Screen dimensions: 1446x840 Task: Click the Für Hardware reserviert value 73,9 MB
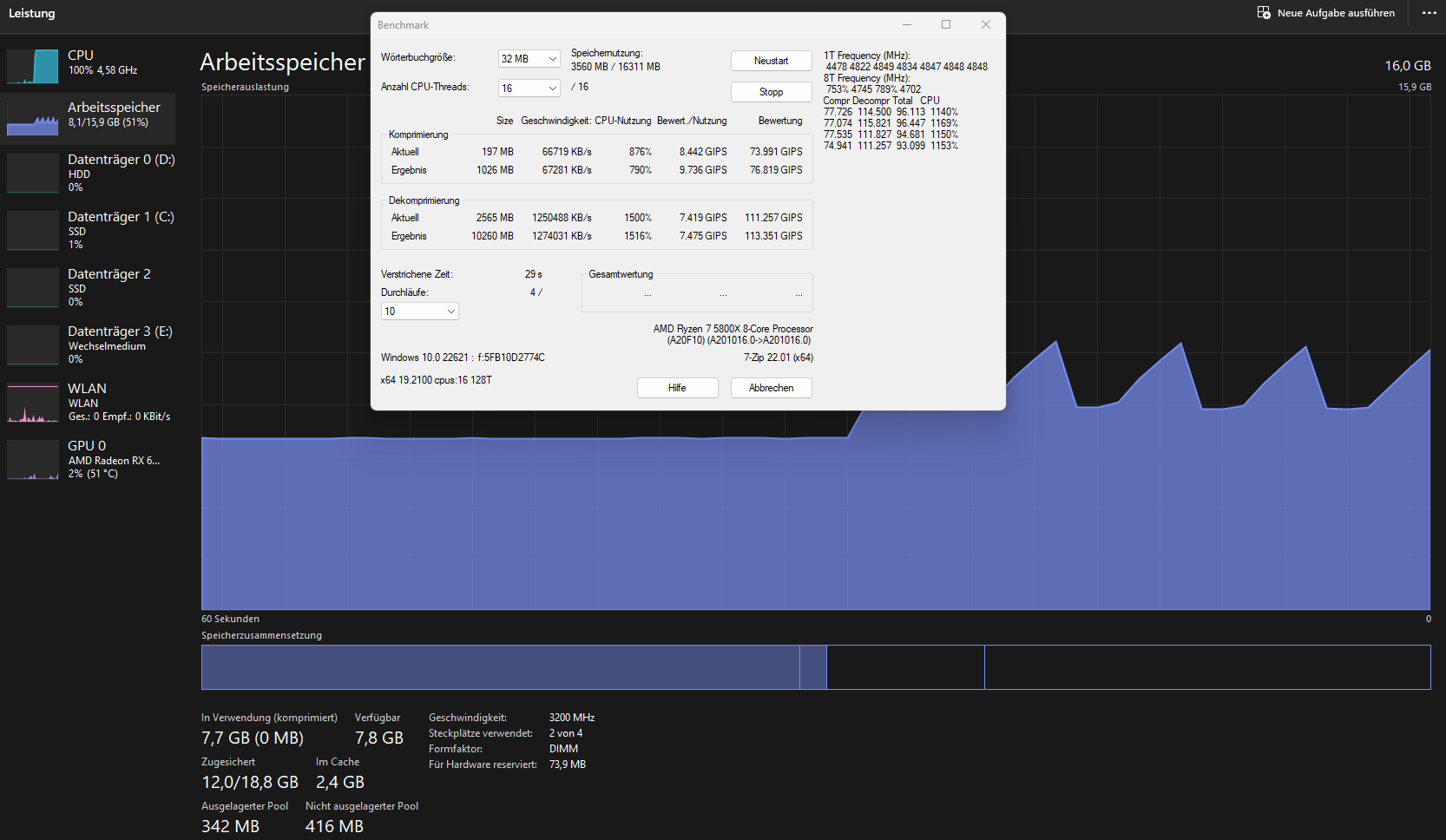click(x=568, y=765)
